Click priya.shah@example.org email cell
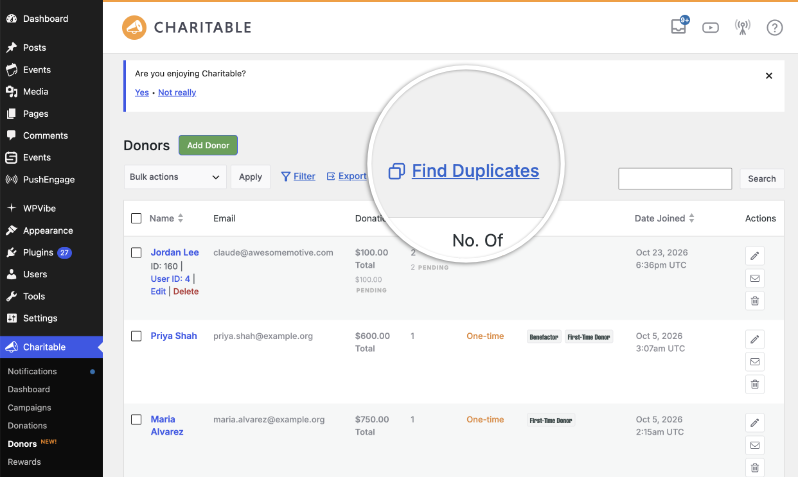The image size is (798, 477). click(263, 336)
